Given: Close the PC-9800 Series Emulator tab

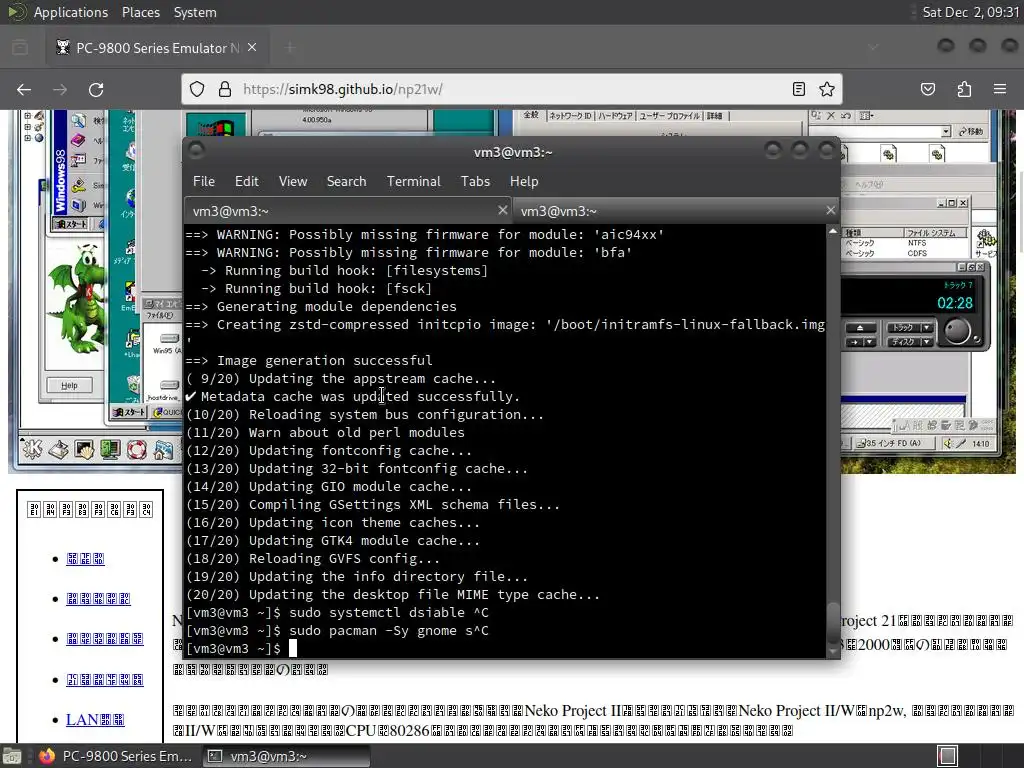Looking at the screenshot, I should (252, 48).
